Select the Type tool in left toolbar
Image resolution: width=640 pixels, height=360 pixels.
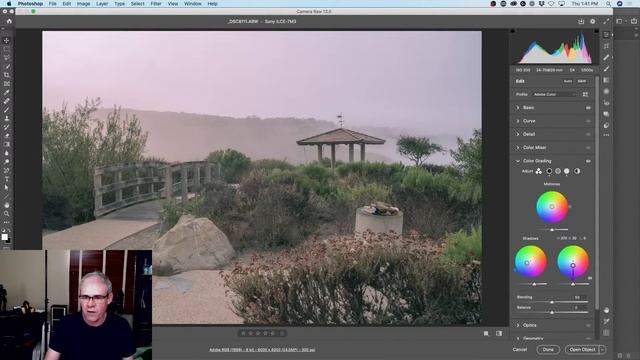click(7, 179)
